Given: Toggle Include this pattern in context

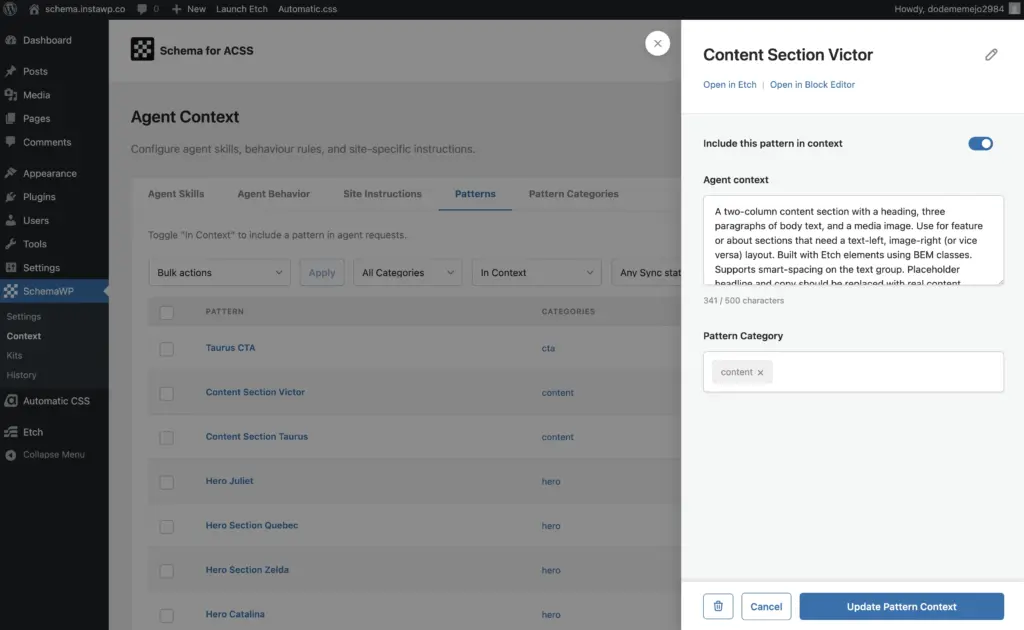Looking at the screenshot, I should [x=980, y=144].
